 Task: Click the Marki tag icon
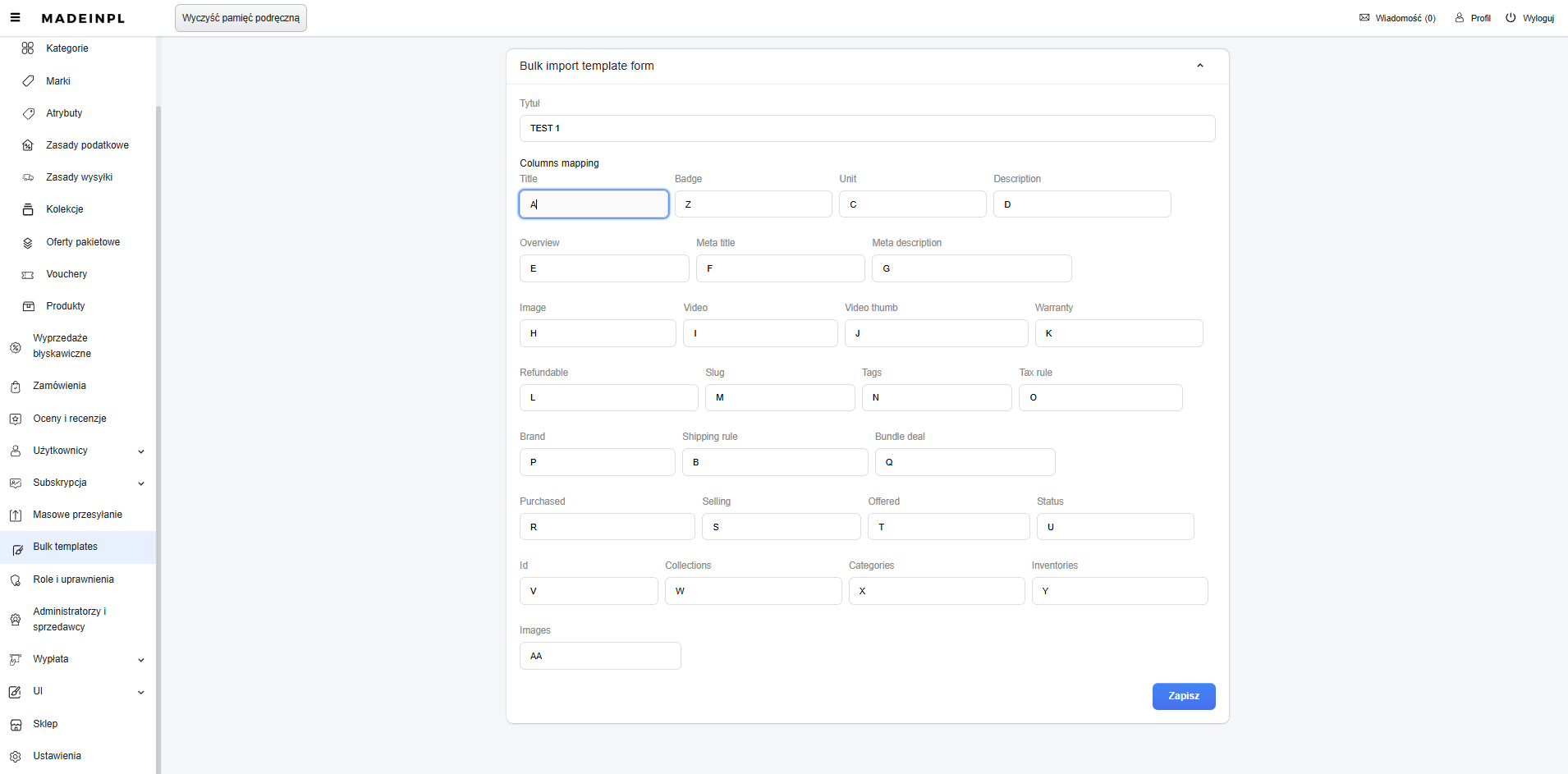pos(28,81)
